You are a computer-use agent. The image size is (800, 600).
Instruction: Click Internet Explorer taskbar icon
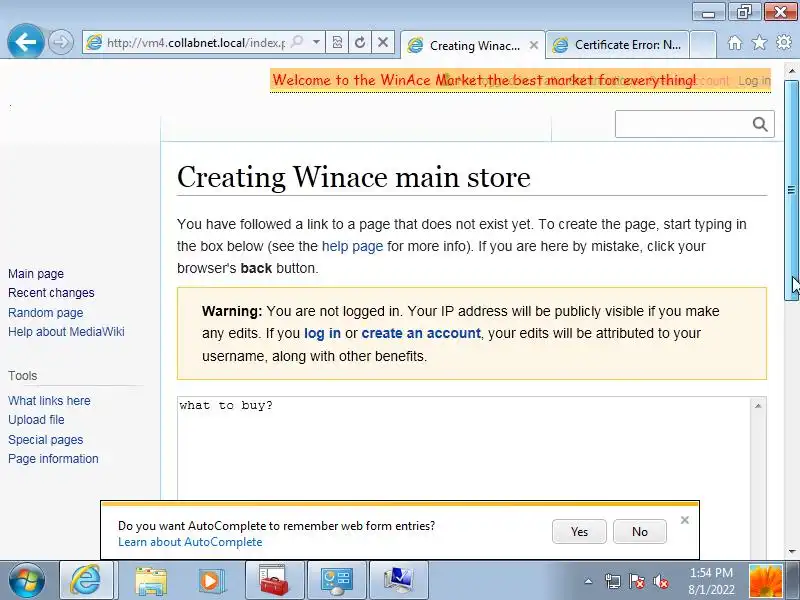(86, 581)
